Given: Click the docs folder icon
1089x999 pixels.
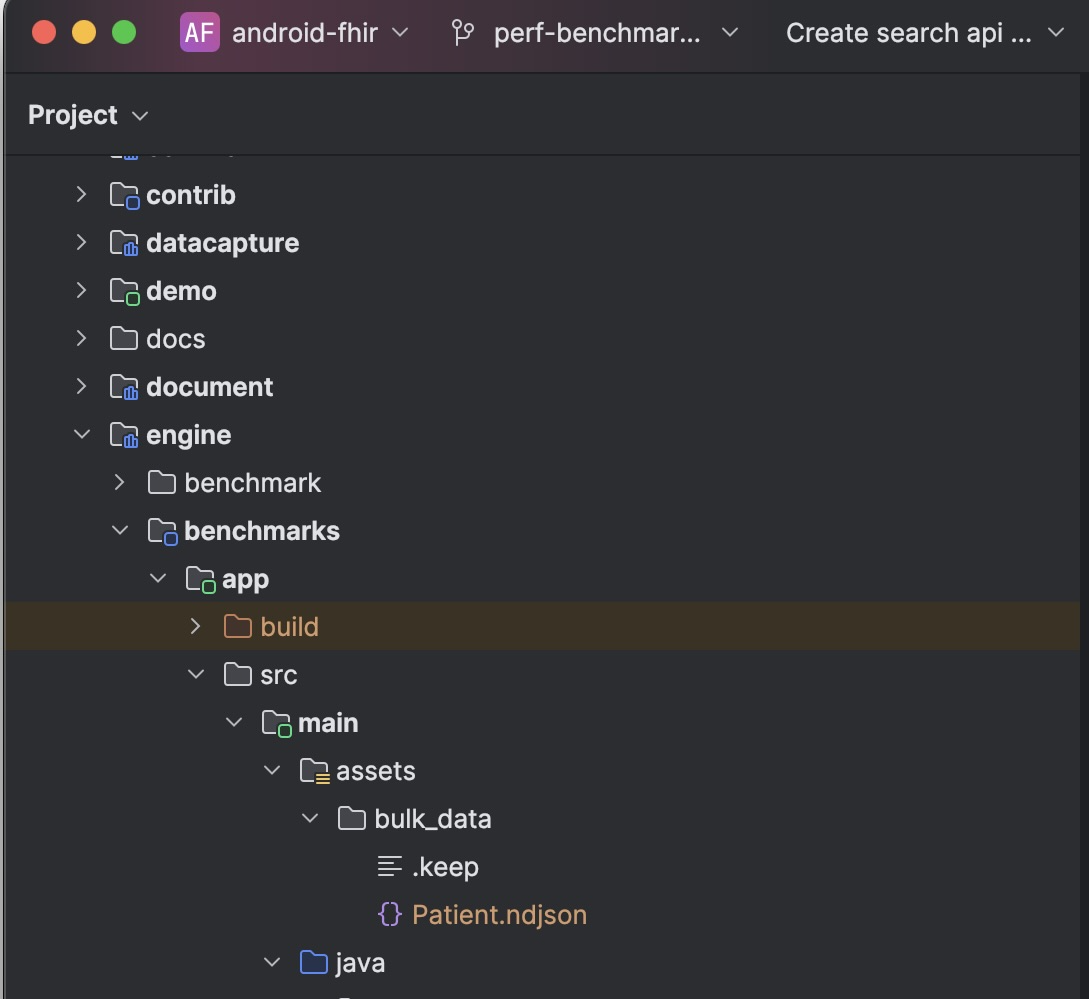Looking at the screenshot, I should 124,338.
